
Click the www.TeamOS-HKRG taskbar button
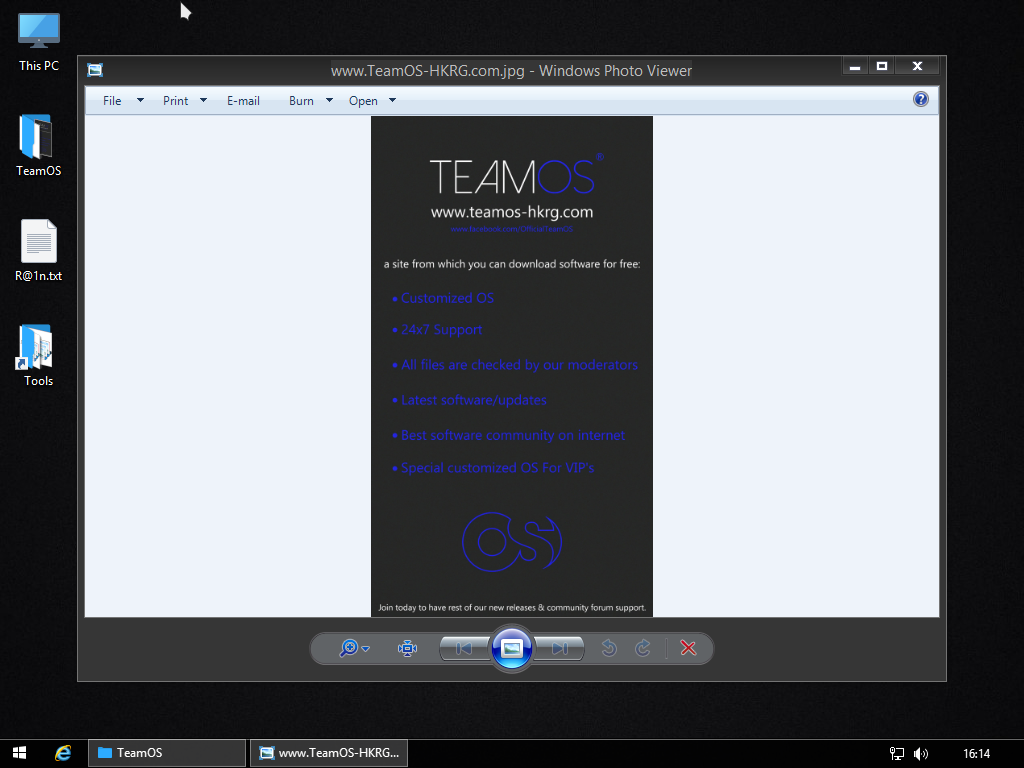[x=329, y=753]
